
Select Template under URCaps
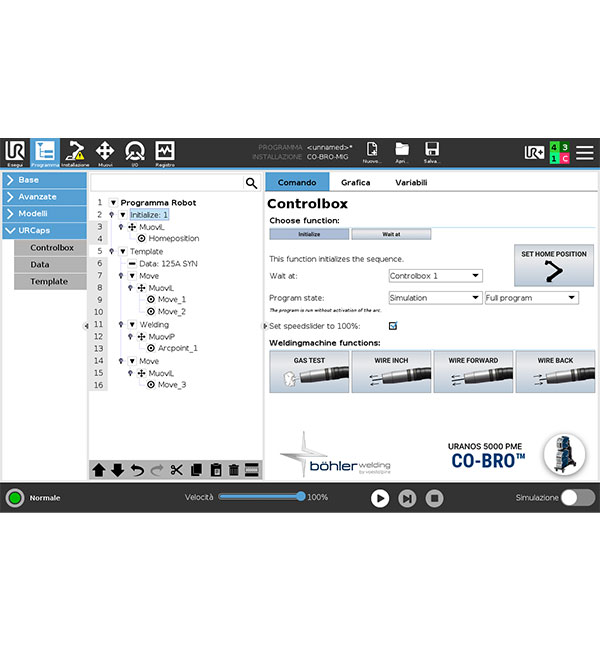[51, 281]
